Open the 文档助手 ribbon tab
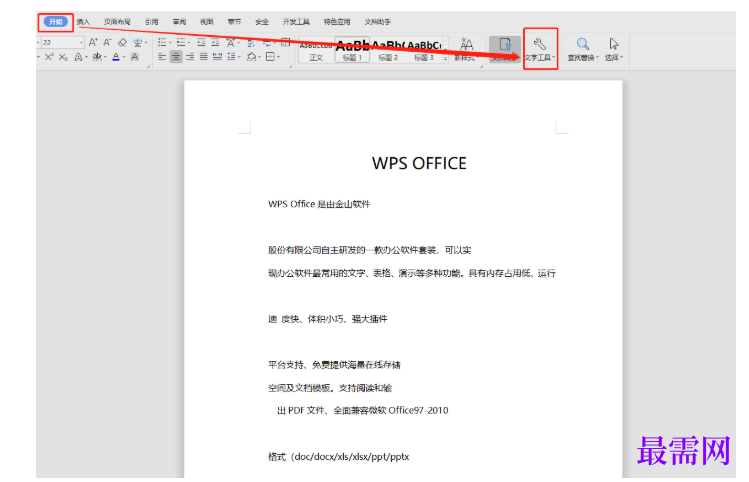 [378, 22]
